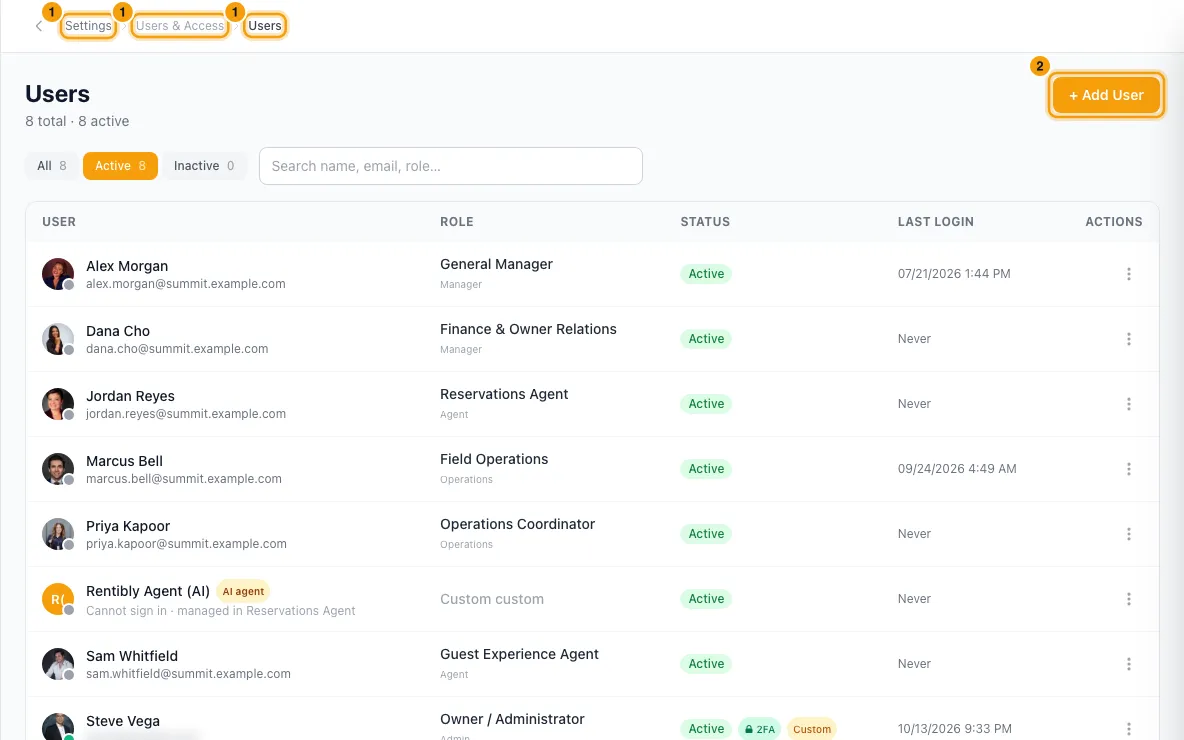Viewport: 1184px width, 740px height.
Task: Click the 8 total · 8 active summary
Action: 77,122
